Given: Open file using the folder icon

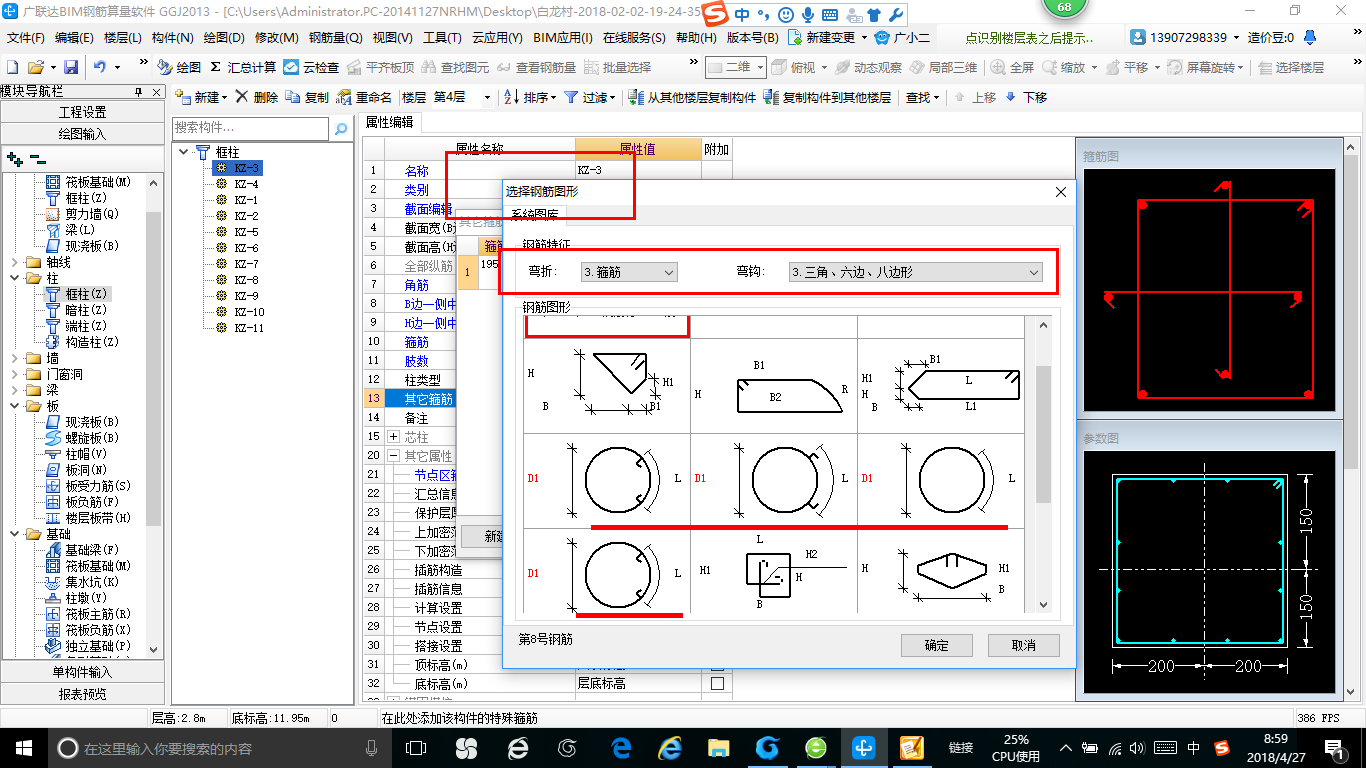Looking at the screenshot, I should 35,67.
